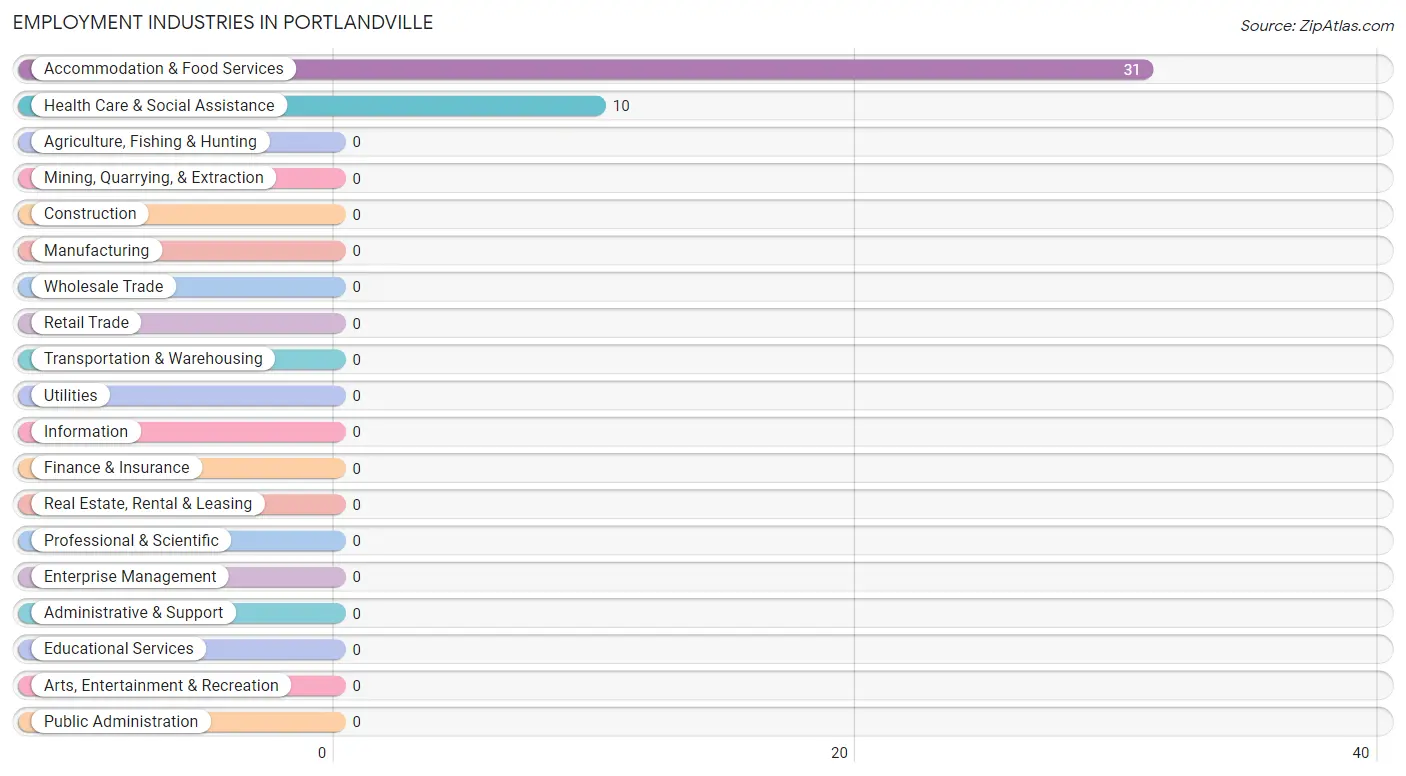Click the zero value next to Educational Services
The height and width of the screenshot is (776, 1406).
pos(356,650)
